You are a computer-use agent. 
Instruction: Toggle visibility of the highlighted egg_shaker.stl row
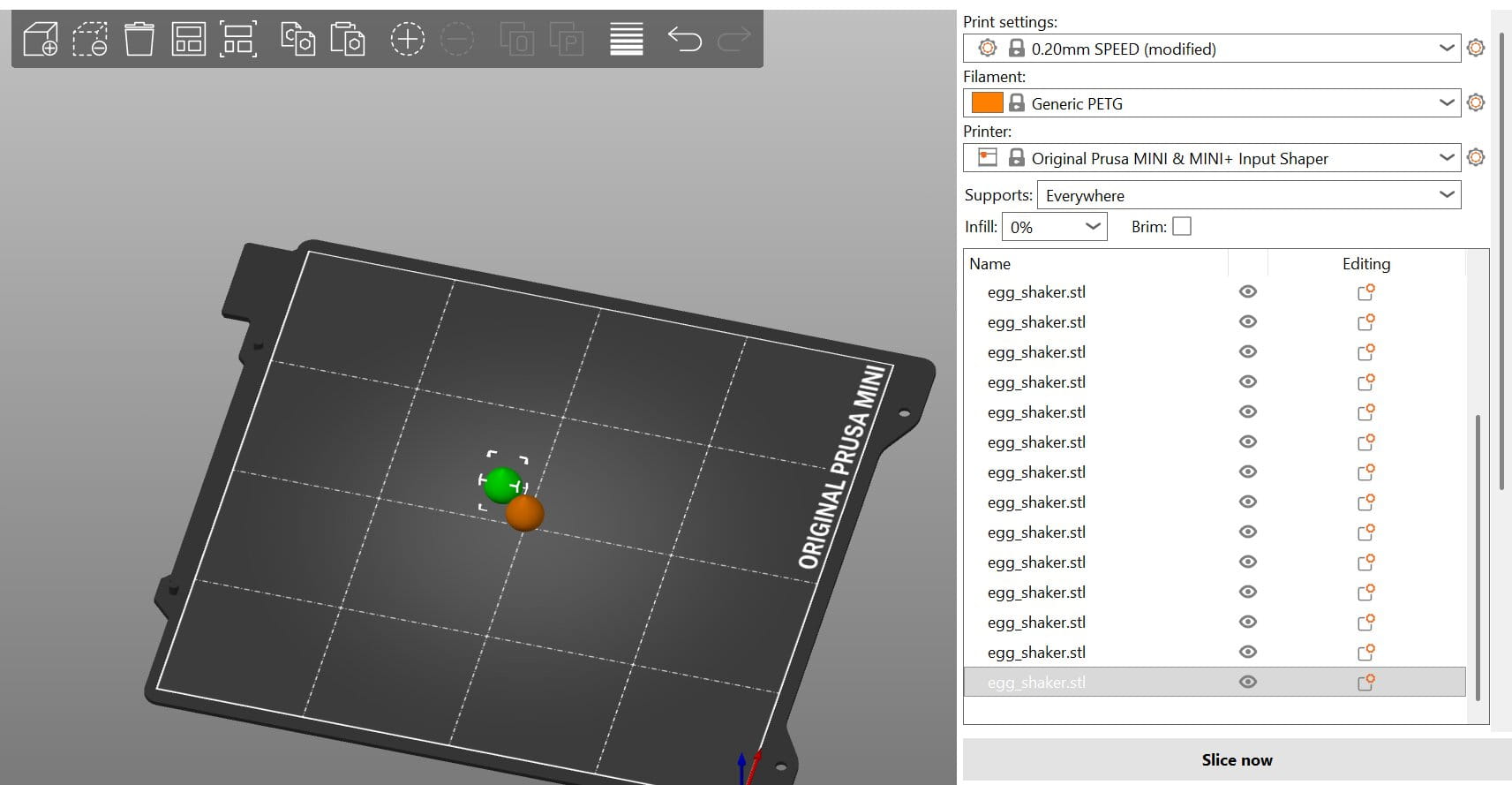1247,682
